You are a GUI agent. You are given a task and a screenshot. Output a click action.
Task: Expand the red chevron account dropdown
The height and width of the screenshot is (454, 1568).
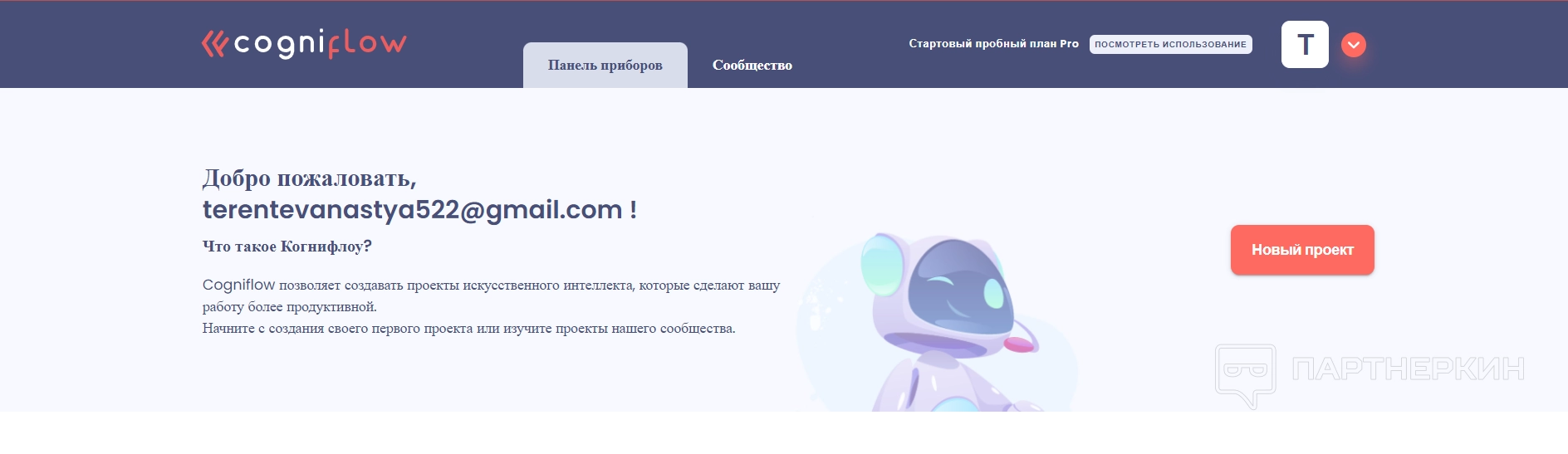(1354, 45)
